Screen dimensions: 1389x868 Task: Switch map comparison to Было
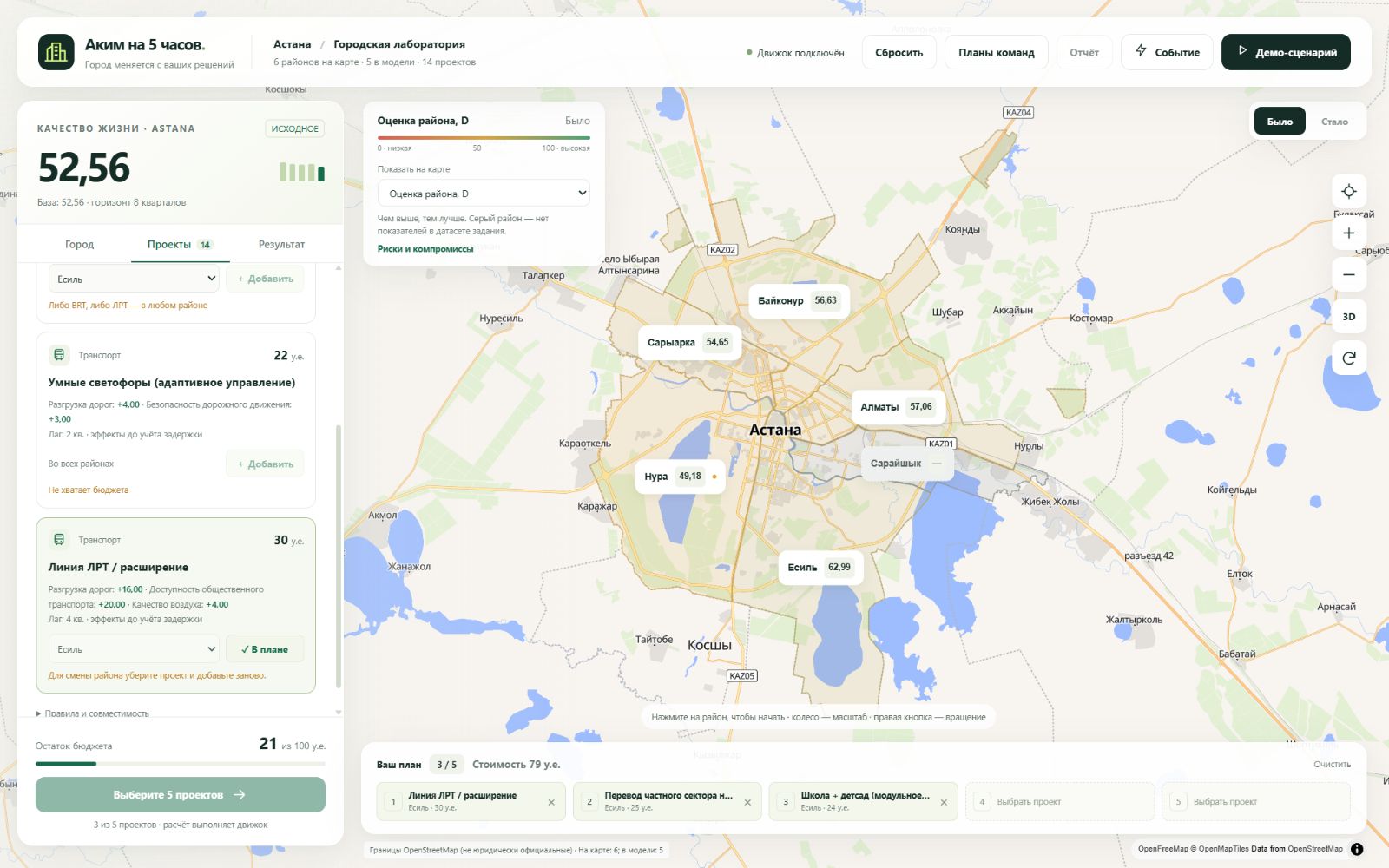1280,122
